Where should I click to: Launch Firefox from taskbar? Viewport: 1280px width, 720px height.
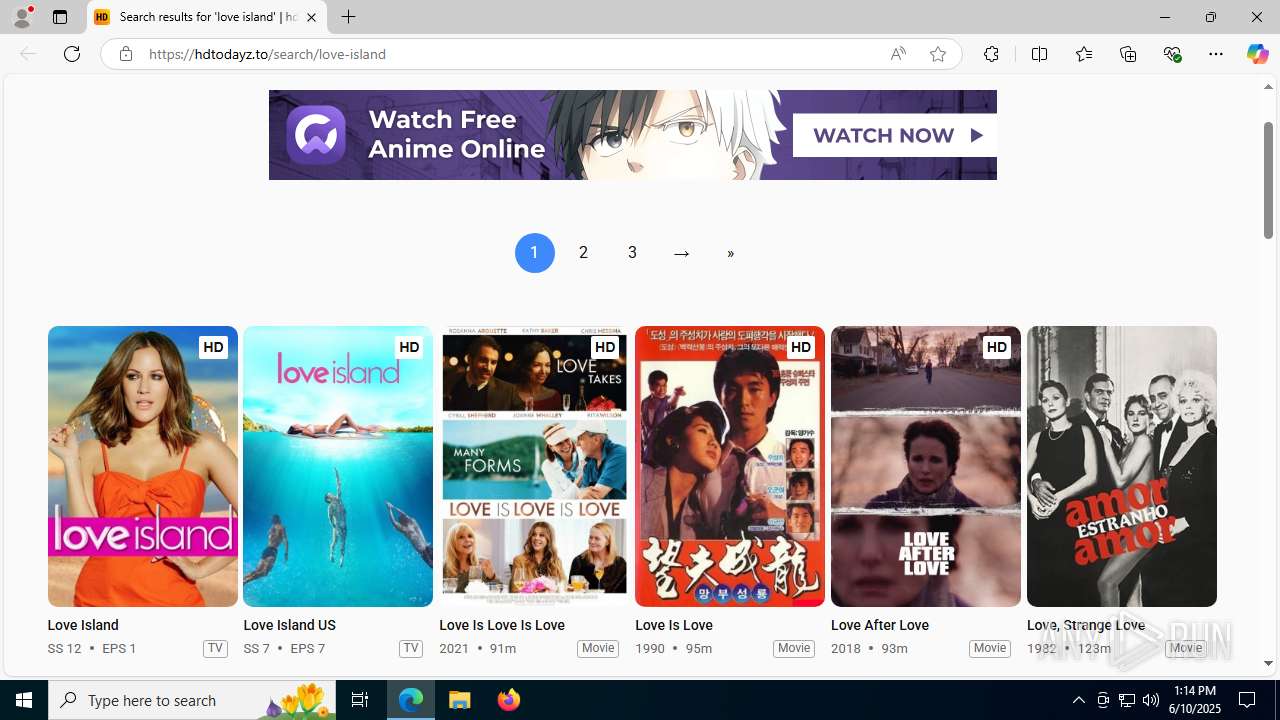(508, 700)
